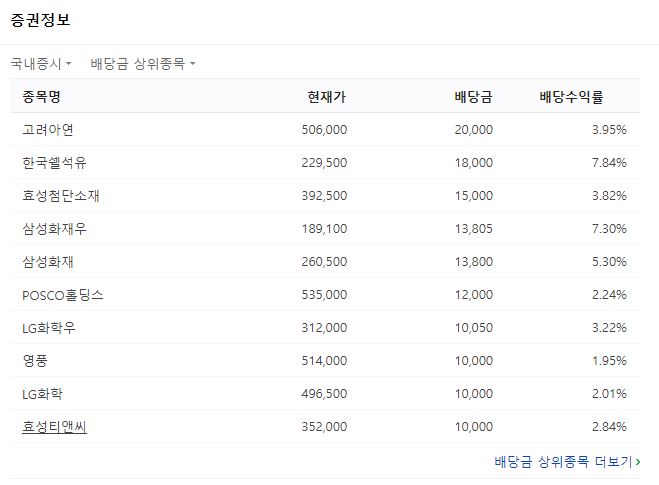Open the 국내증시 dropdown

41,63
